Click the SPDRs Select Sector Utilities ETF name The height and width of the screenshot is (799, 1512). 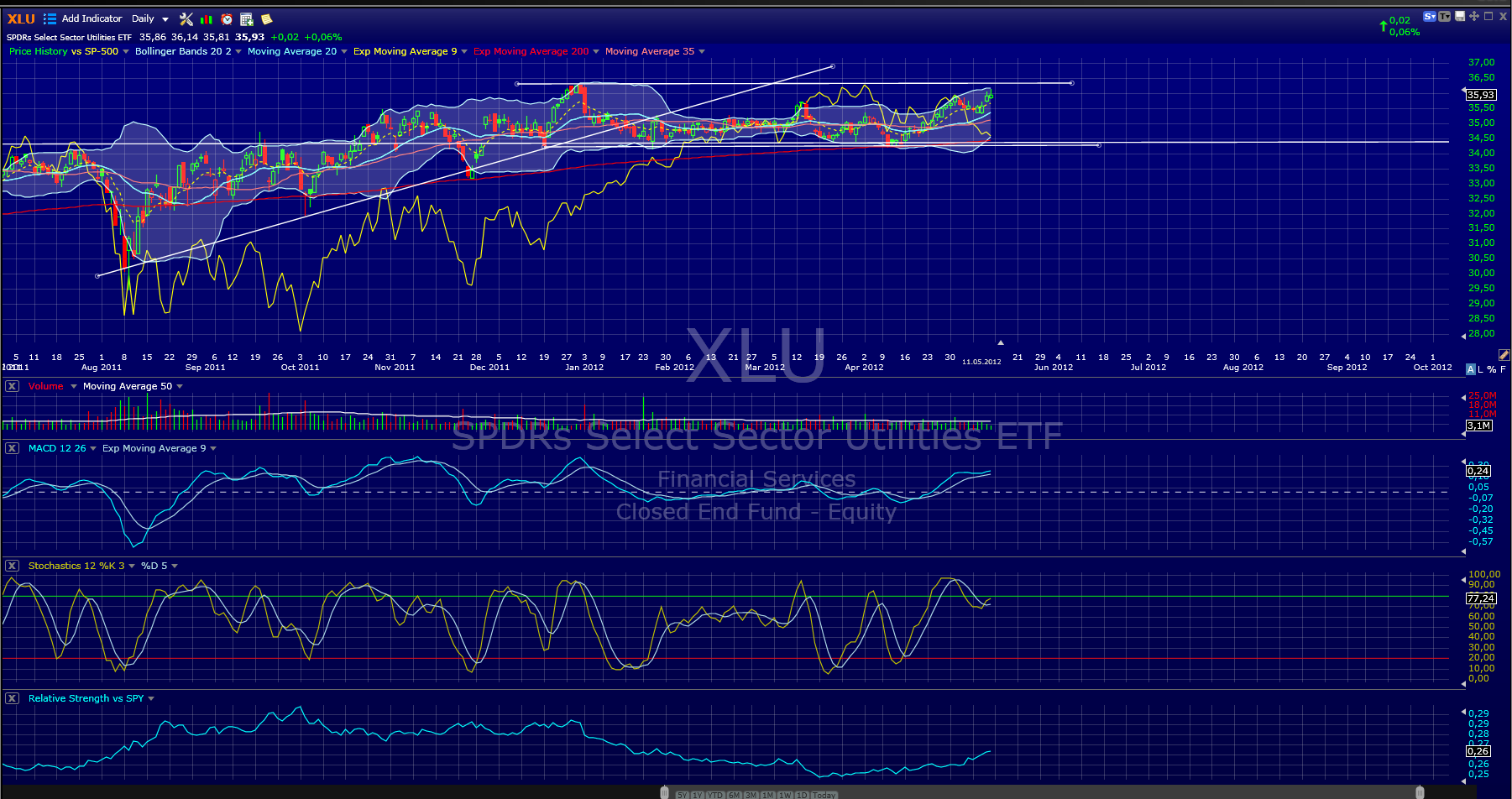pos(69,37)
